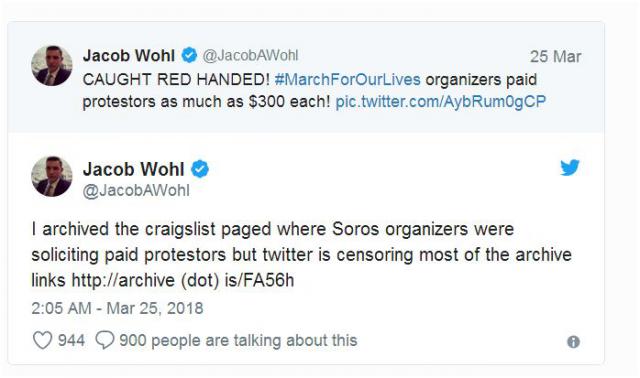Click '900 people are talking about this'
The height and width of the screenshot is (378, 640).
(x=238, y=340)
